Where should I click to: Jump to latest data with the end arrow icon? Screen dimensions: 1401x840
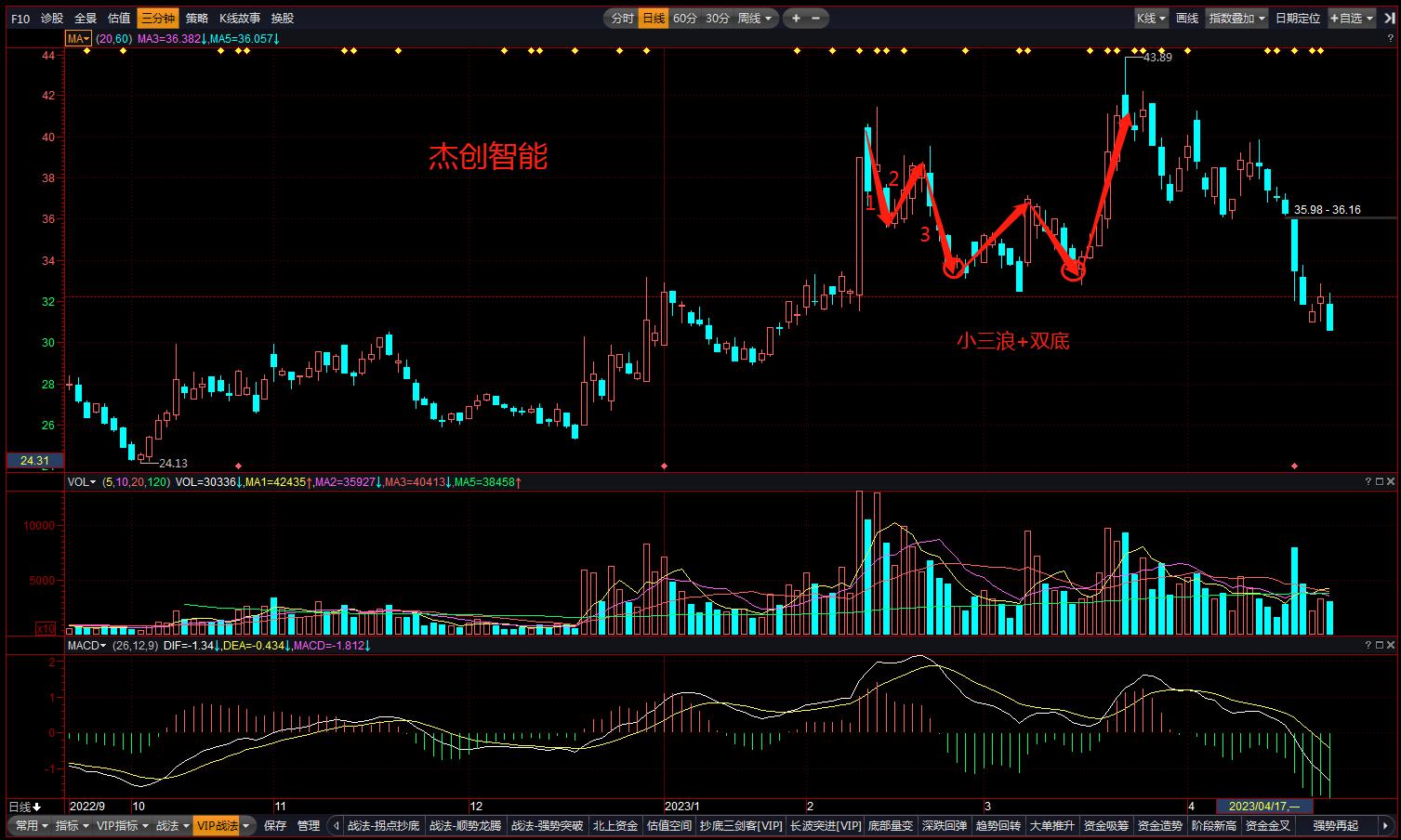[1389, 19]
